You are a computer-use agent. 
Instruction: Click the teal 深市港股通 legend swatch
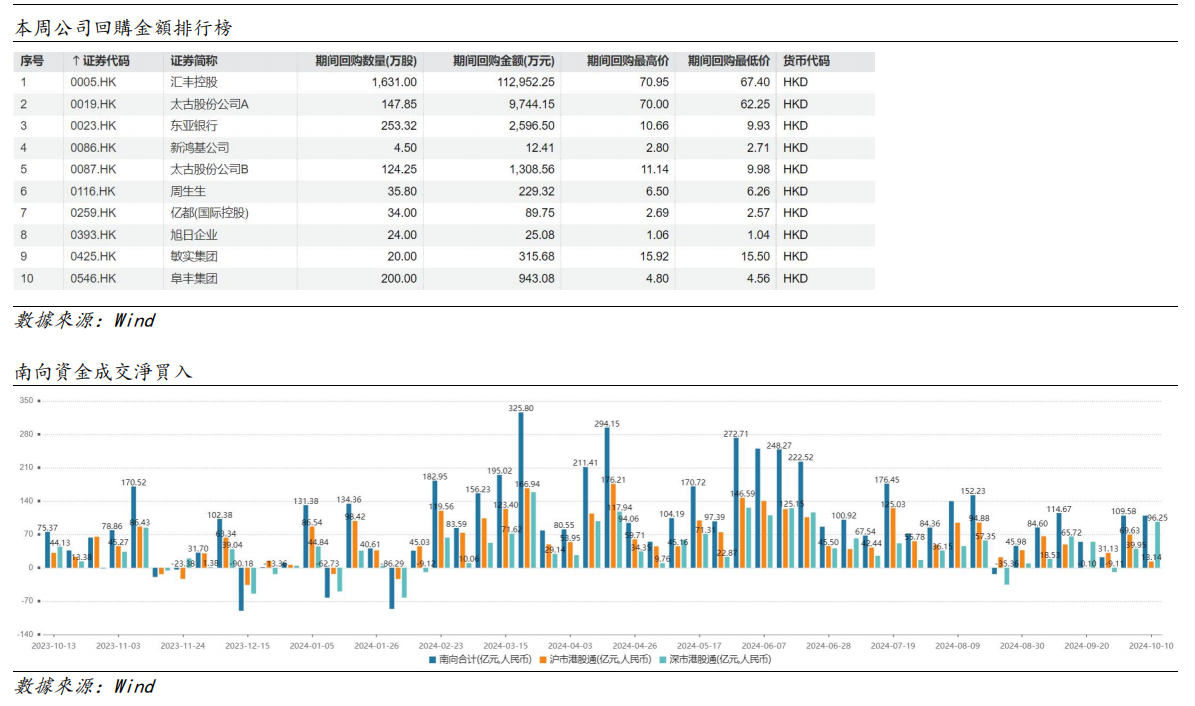pyautogui.click(x=663, y=660)
